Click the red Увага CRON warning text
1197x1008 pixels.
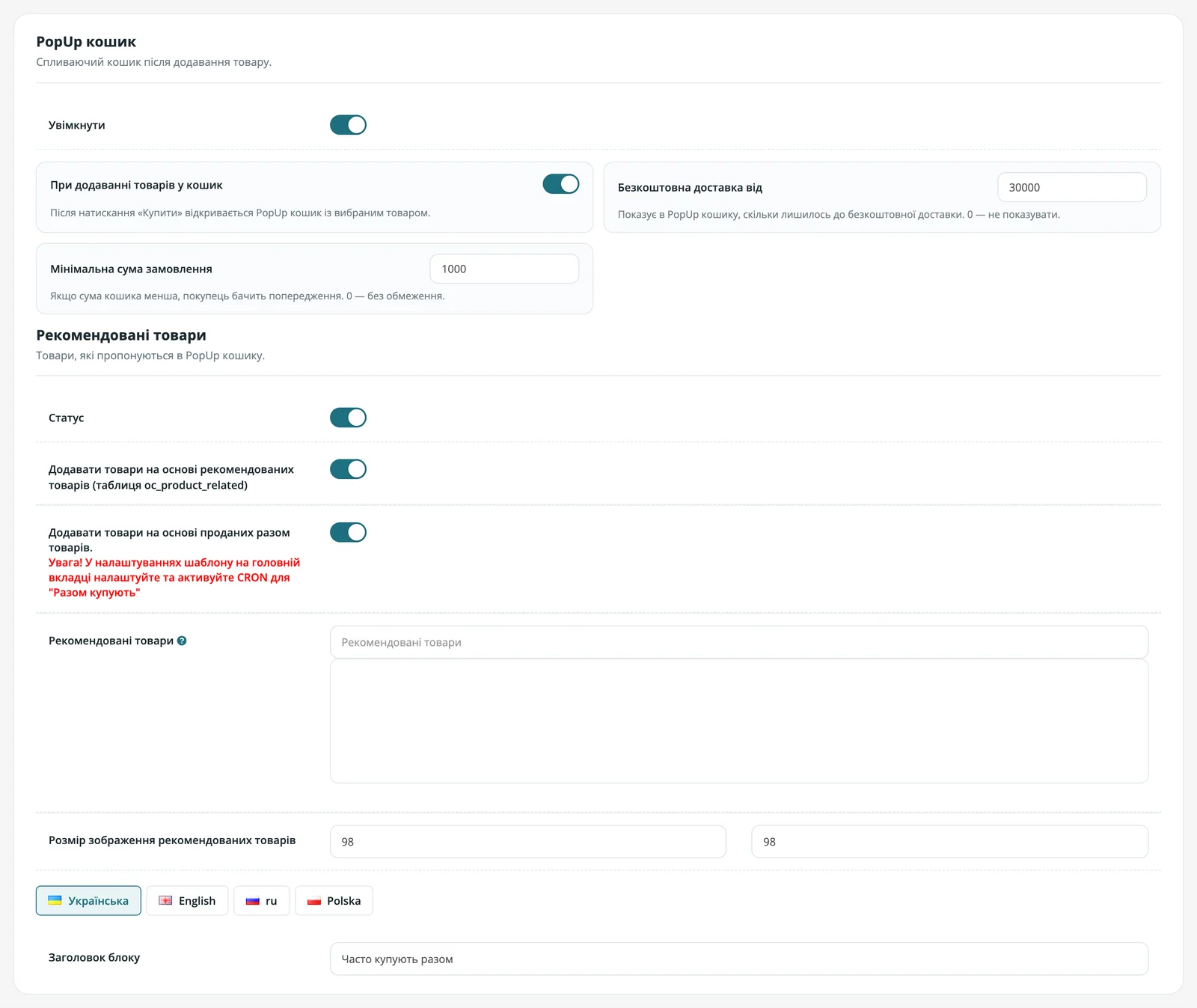pyautogui.click(x=174, y=578)
